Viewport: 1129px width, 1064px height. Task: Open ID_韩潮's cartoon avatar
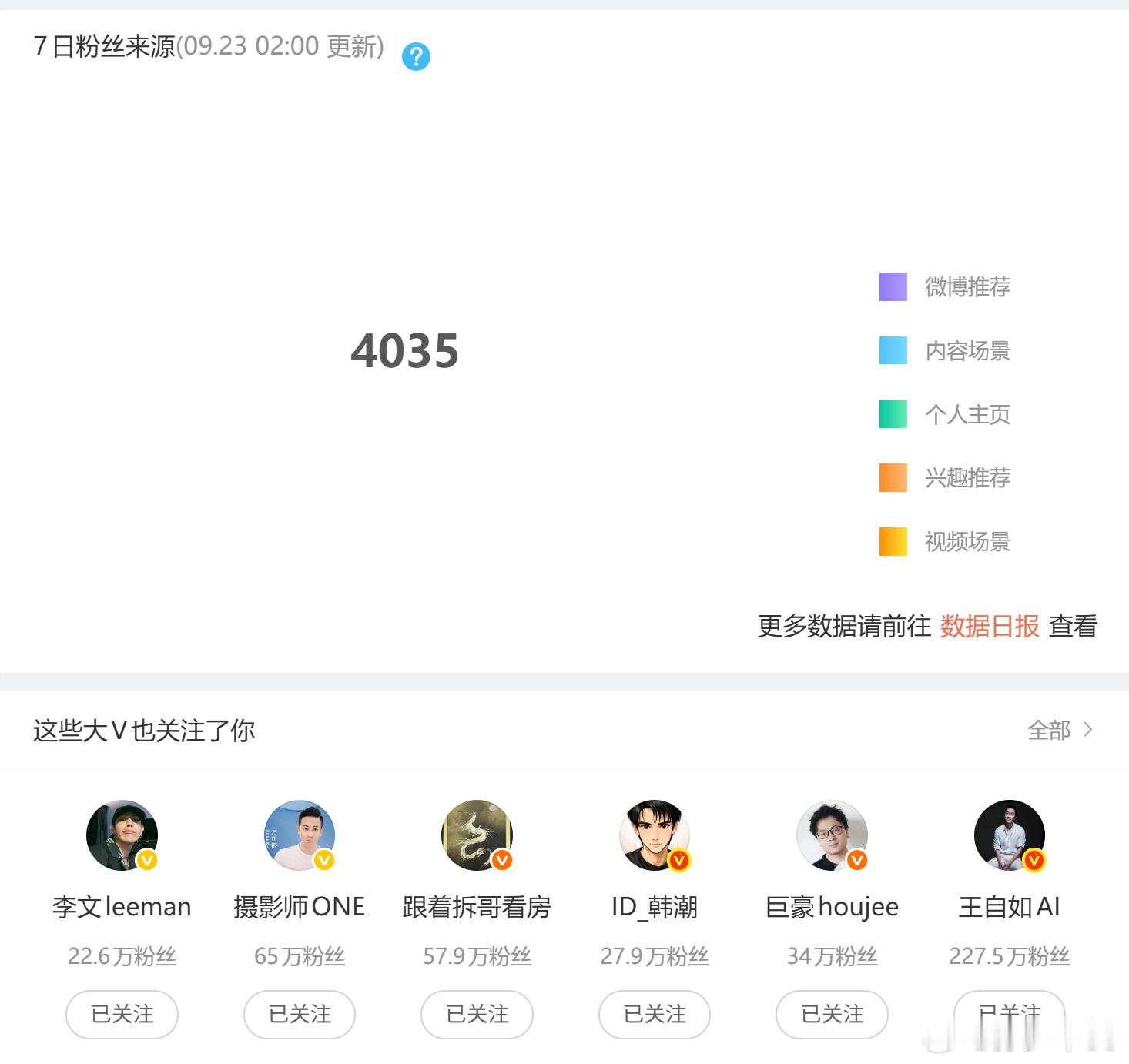click(655, 835)
